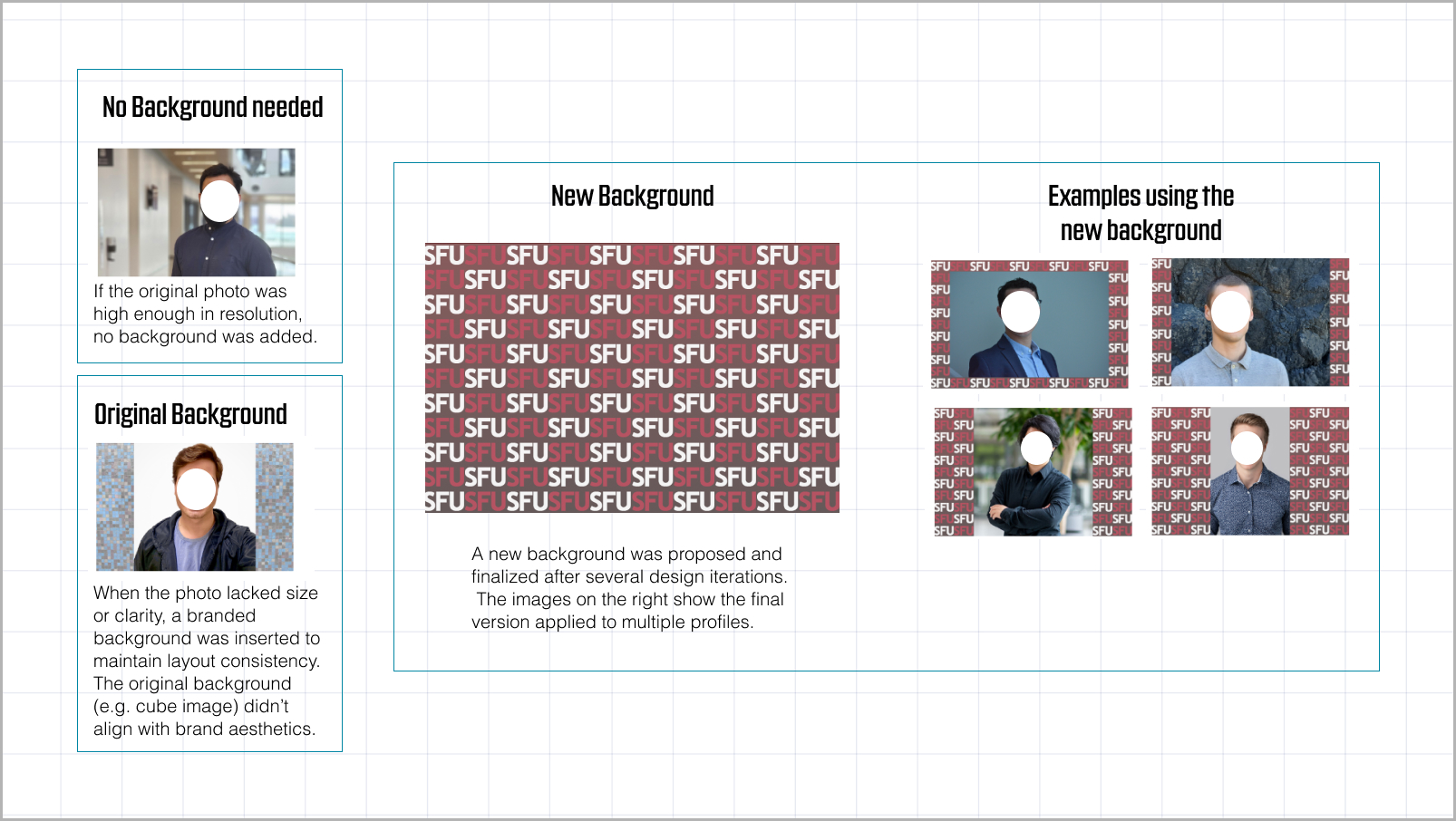Screen dimensions: 1456x821
Task: Click the example photo of man in suit
Action: point(1030,324)
